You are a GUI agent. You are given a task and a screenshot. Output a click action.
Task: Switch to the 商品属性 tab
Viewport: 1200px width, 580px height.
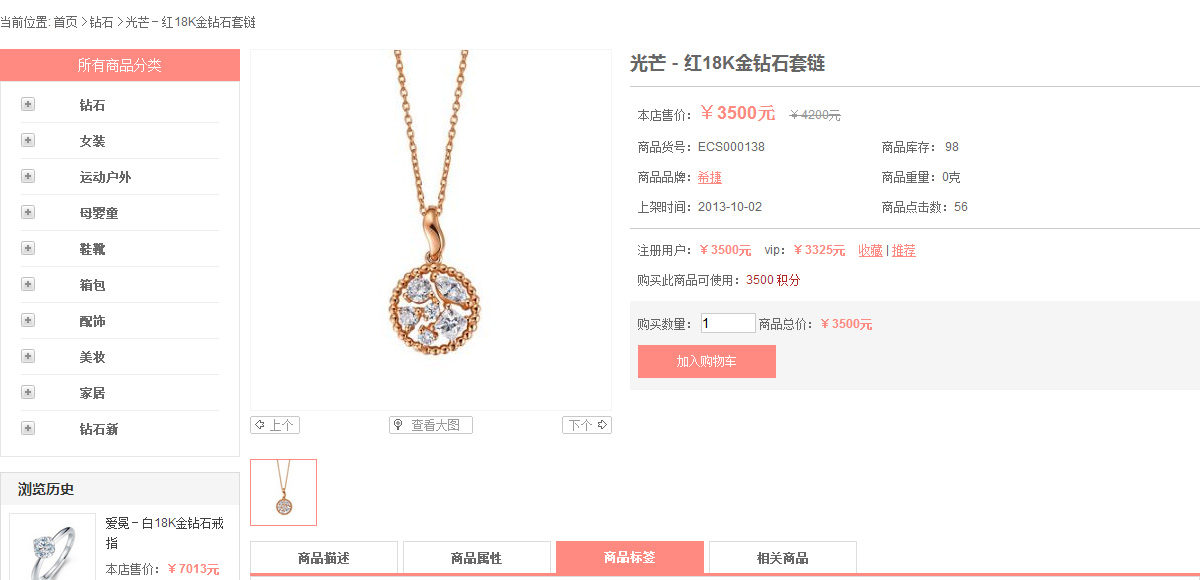(477, 558)
